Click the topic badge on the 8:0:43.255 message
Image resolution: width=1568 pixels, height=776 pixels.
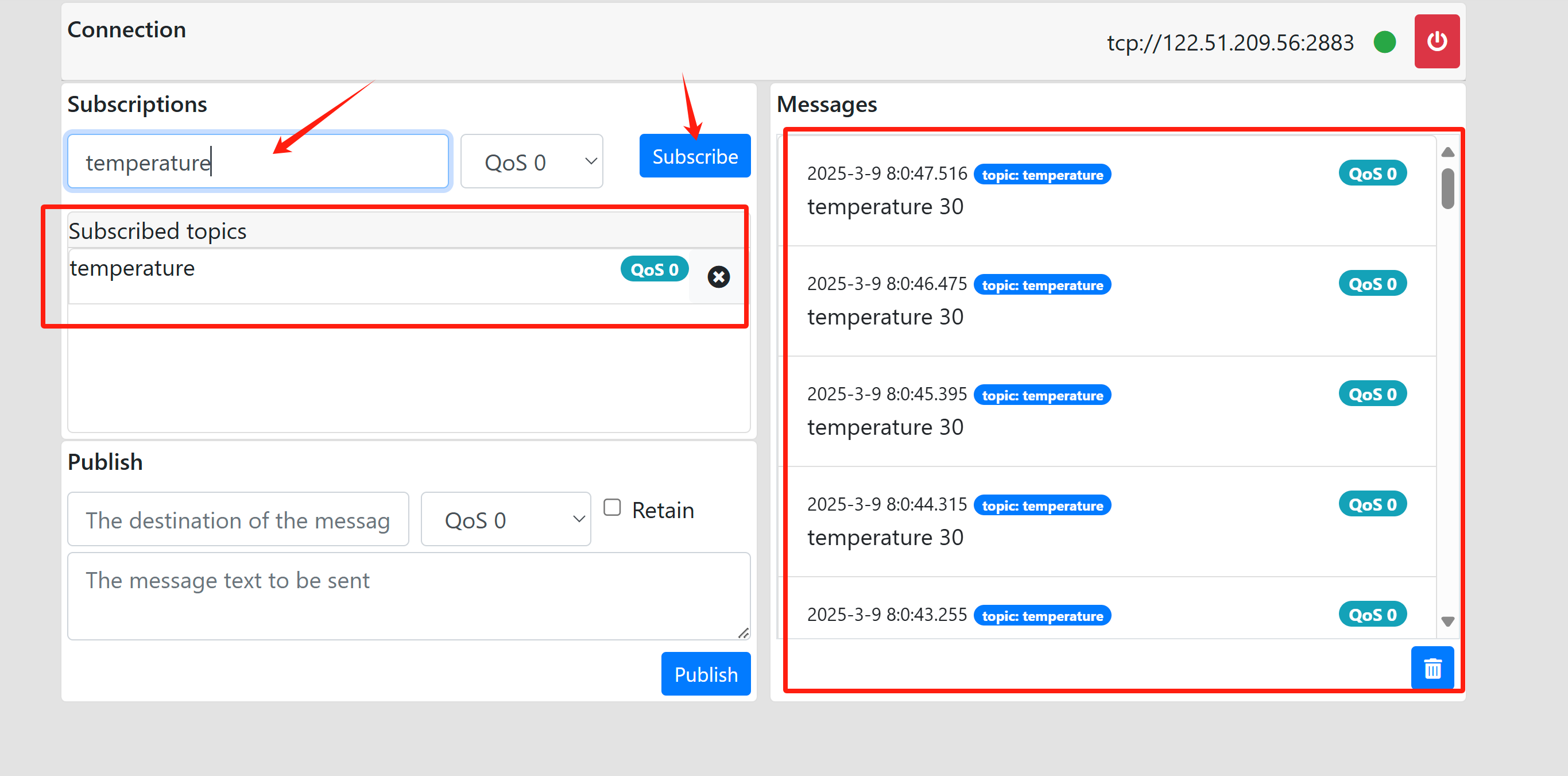pyautogui.click(x=1042, y=616)
